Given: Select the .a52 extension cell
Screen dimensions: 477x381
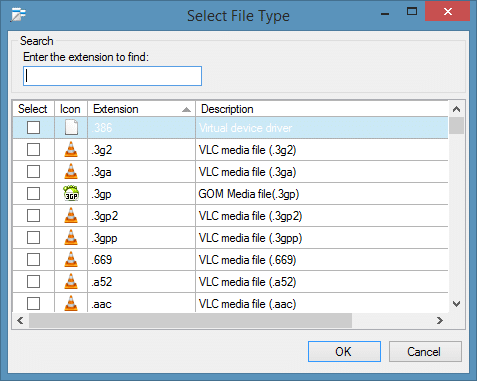Looking at the screenshot, I should (141, 282).
